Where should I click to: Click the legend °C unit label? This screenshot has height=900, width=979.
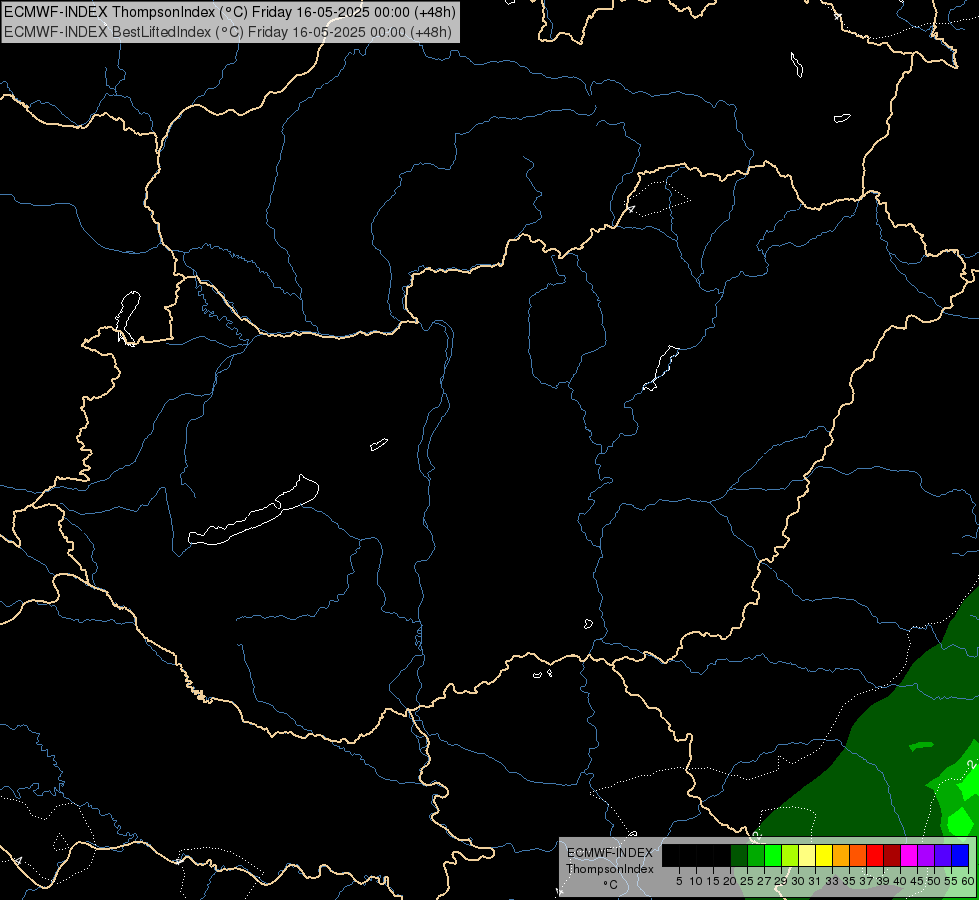610,885
